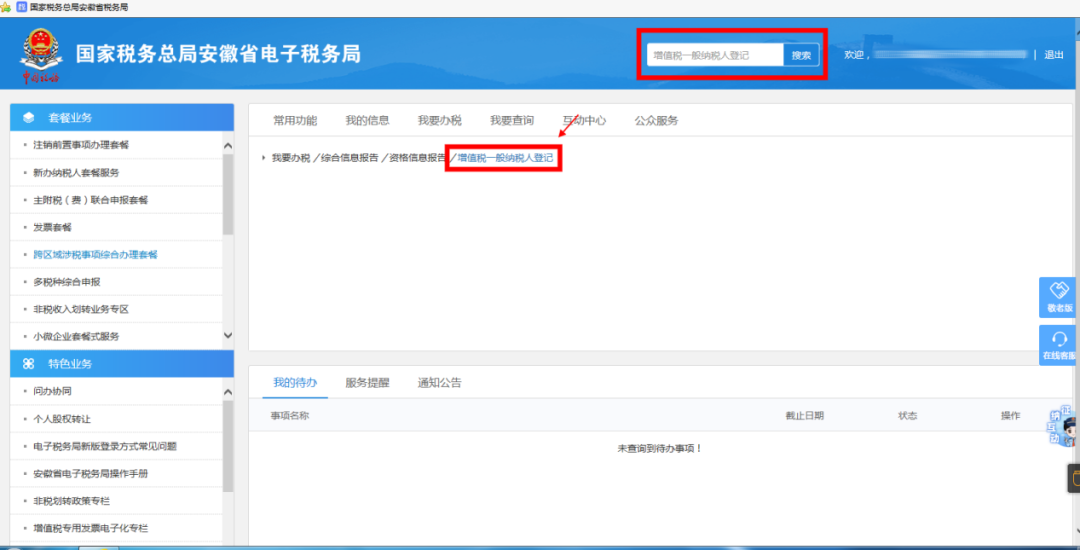Open the 我要查询 tab
1080x550 pixels.
(512, 120)
